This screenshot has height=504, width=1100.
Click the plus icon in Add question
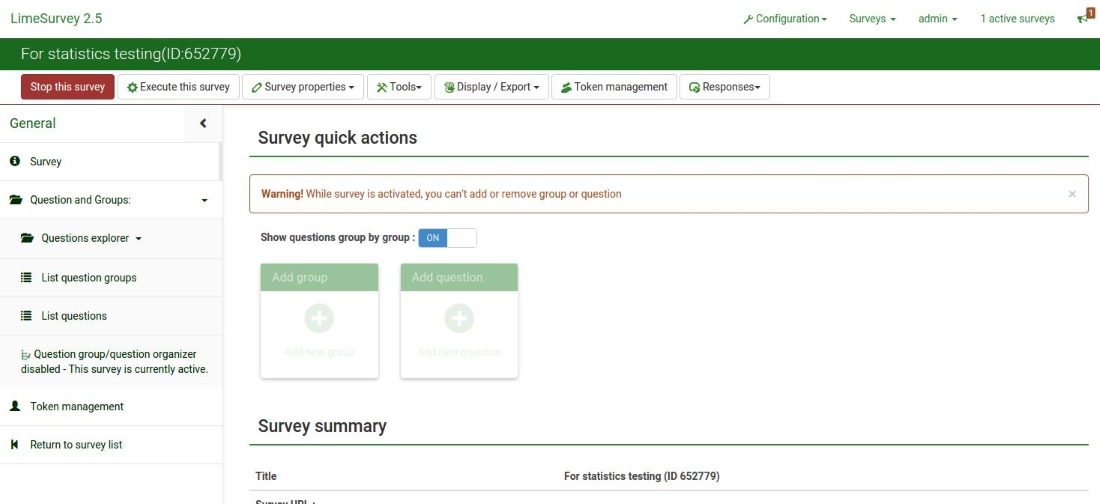[x=459, y=319]
